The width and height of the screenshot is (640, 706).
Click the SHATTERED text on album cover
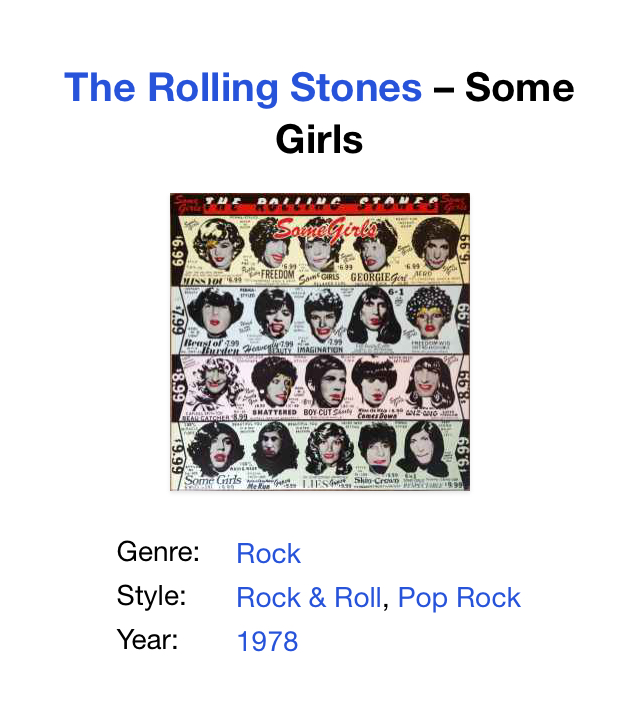click(x=274, y=412)
